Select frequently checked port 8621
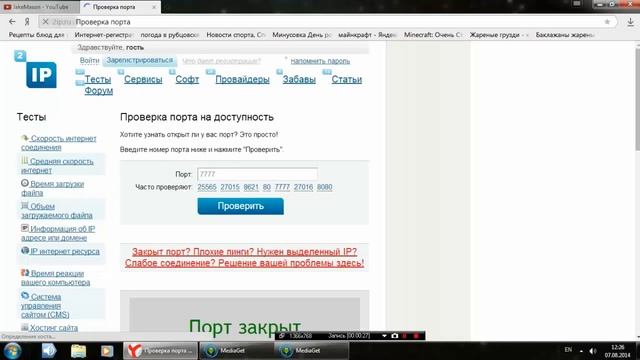This screenshot has height=360, width=640. click(251, 187)
